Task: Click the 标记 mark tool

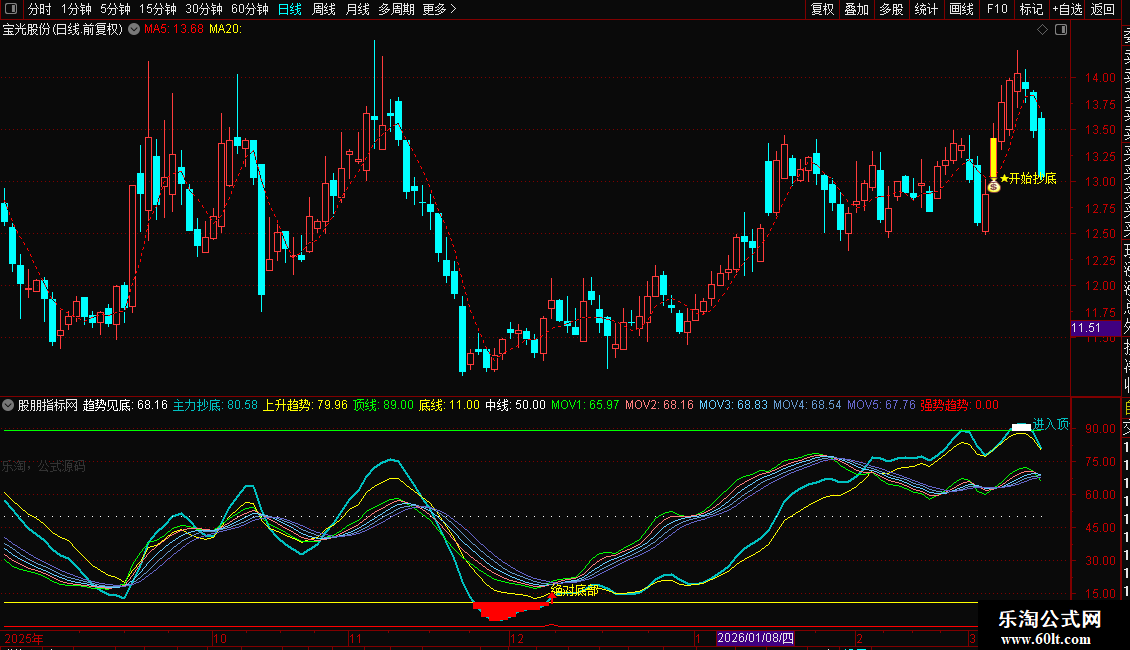Action: click(1031, 9)
